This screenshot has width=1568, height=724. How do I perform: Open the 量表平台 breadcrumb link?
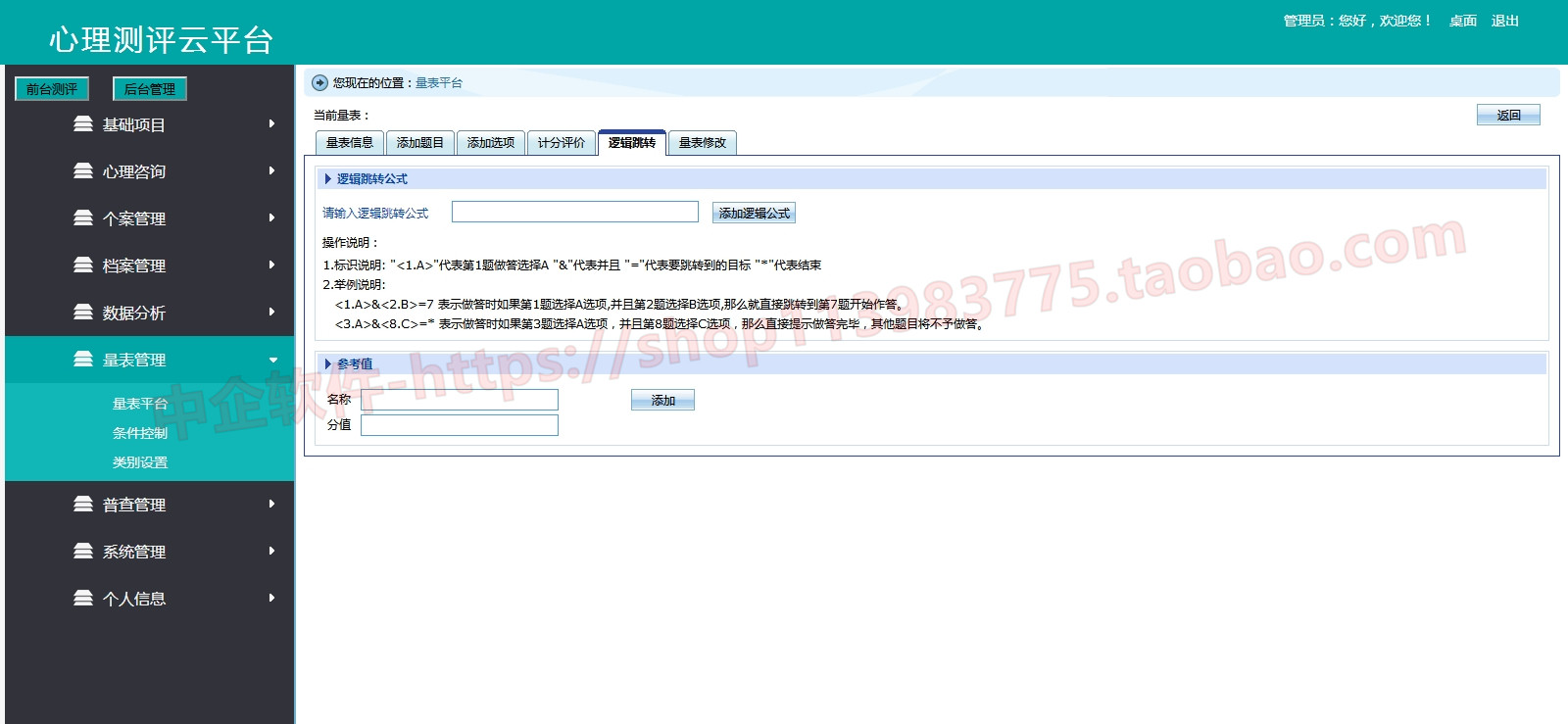pyautogui.click(x=439, y=83)
